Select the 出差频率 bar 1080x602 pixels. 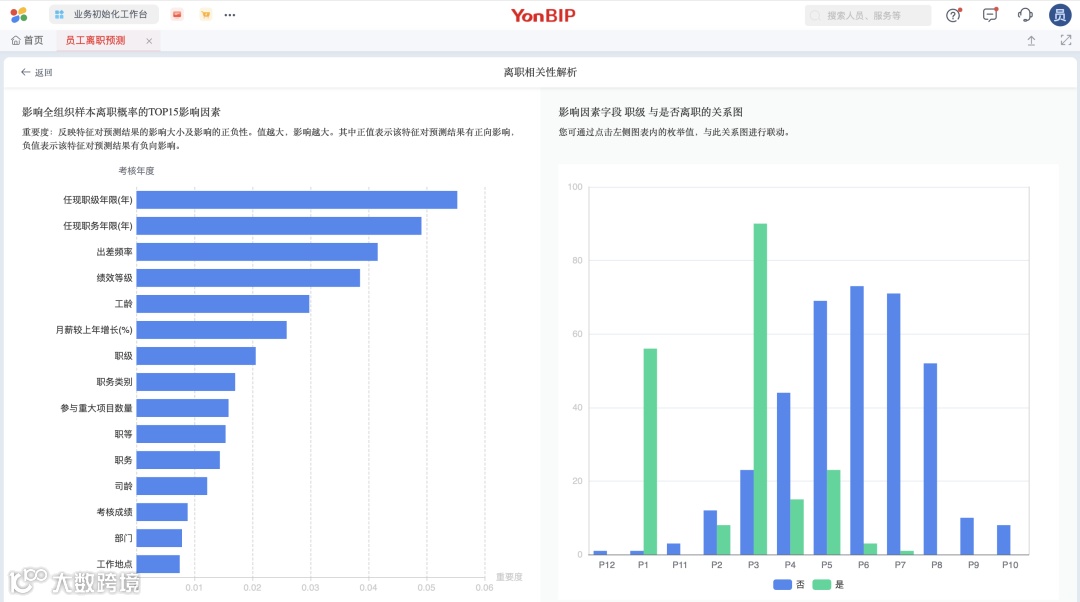coord(257,252)
